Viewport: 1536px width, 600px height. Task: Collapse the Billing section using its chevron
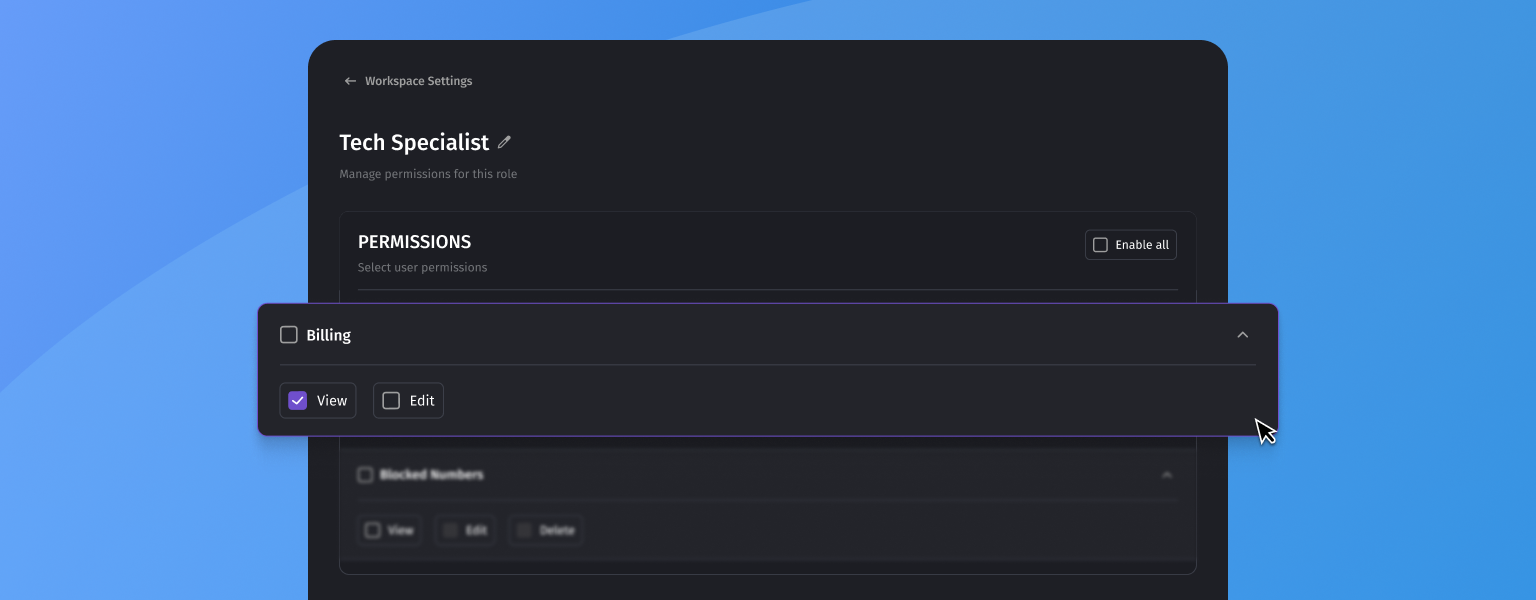(x=1243, y=335)
